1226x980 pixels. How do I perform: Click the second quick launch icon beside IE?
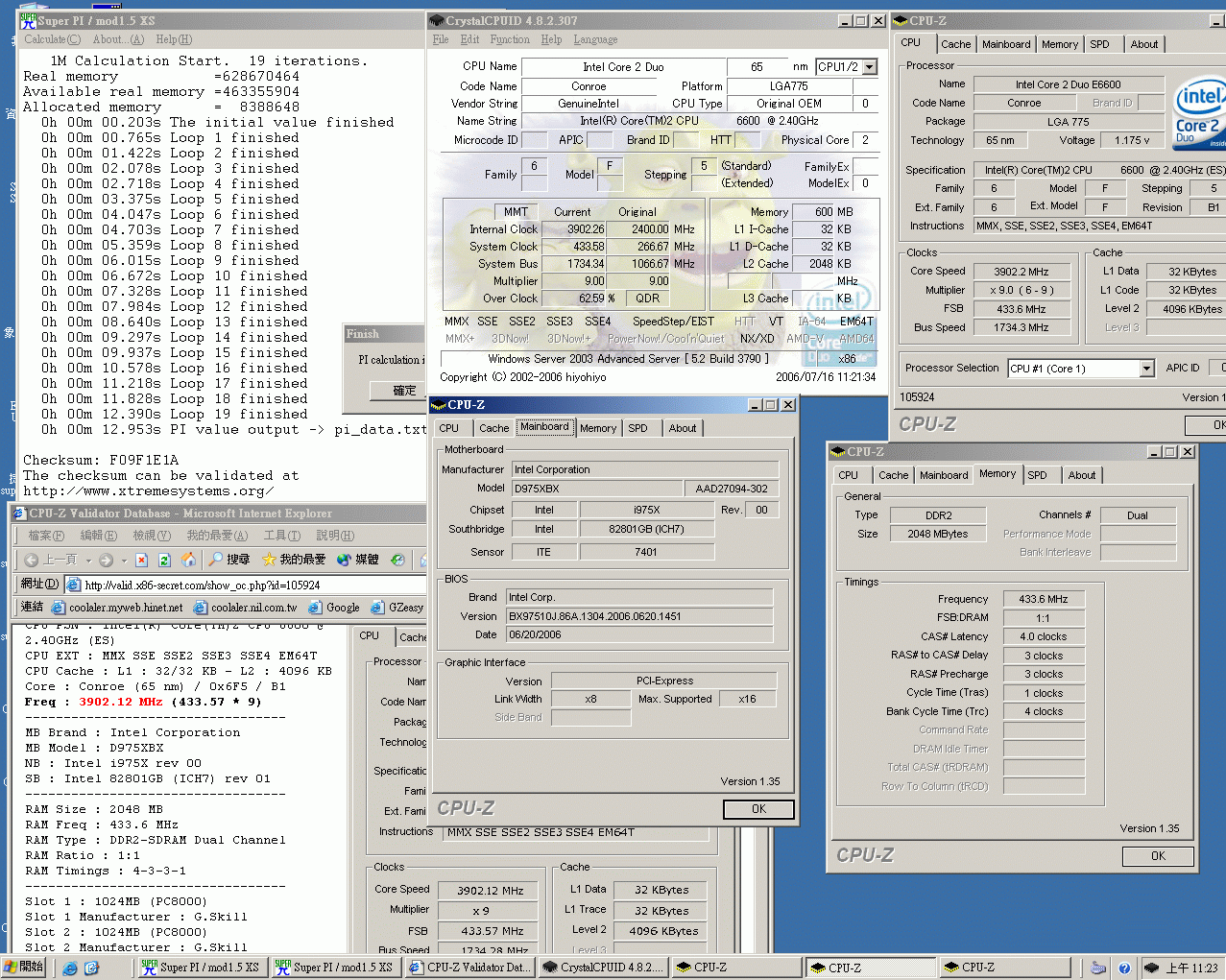(x=91, y=968)
